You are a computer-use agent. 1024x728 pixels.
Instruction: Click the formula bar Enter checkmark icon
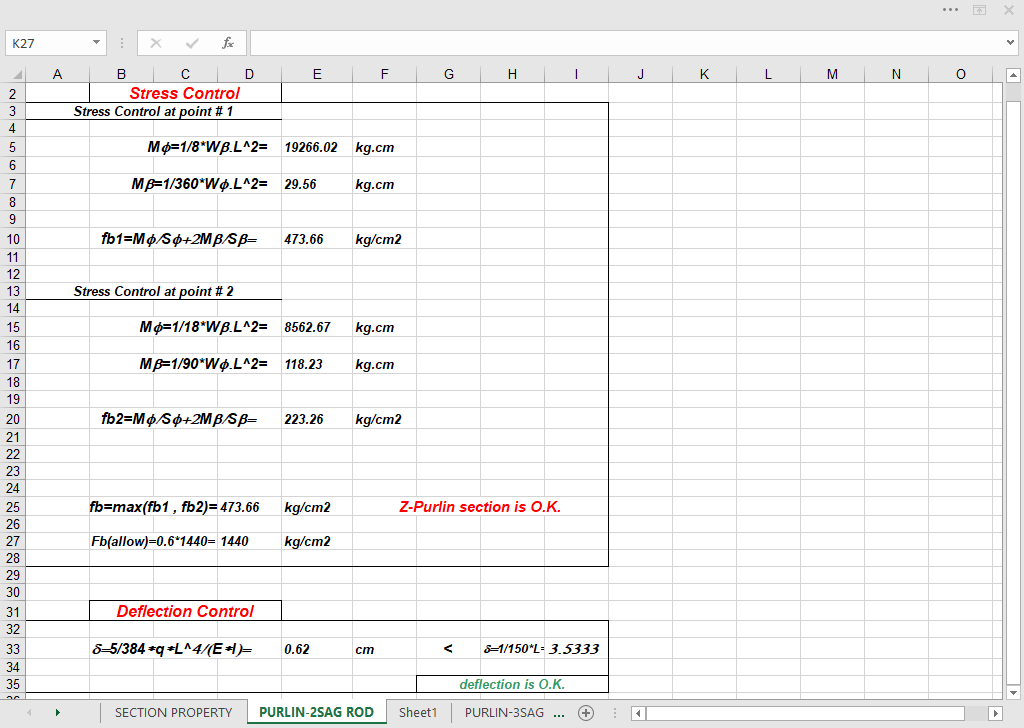point(192,43)
